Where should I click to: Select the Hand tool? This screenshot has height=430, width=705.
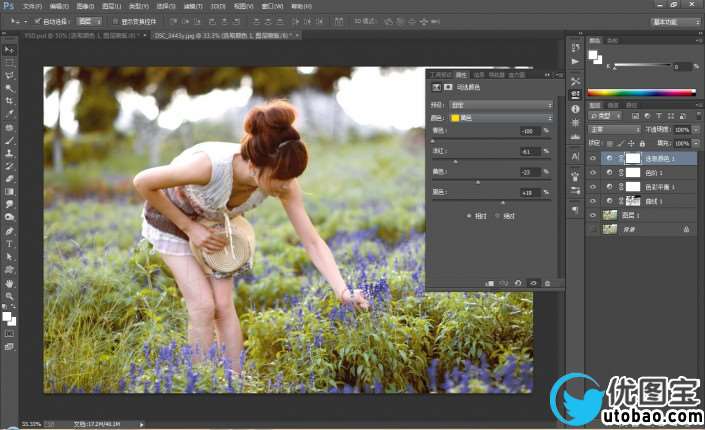point(9,283)
